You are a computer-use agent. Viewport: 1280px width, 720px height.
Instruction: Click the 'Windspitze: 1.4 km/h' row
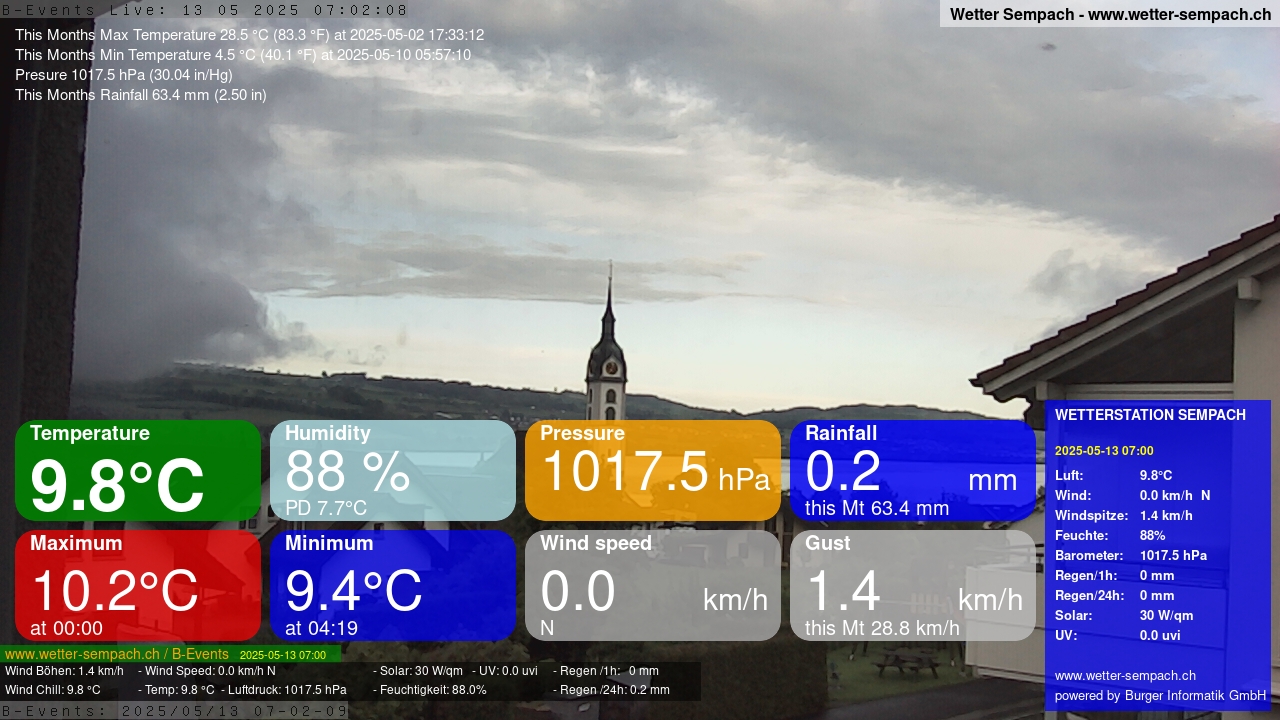[x=1124, y=516]
